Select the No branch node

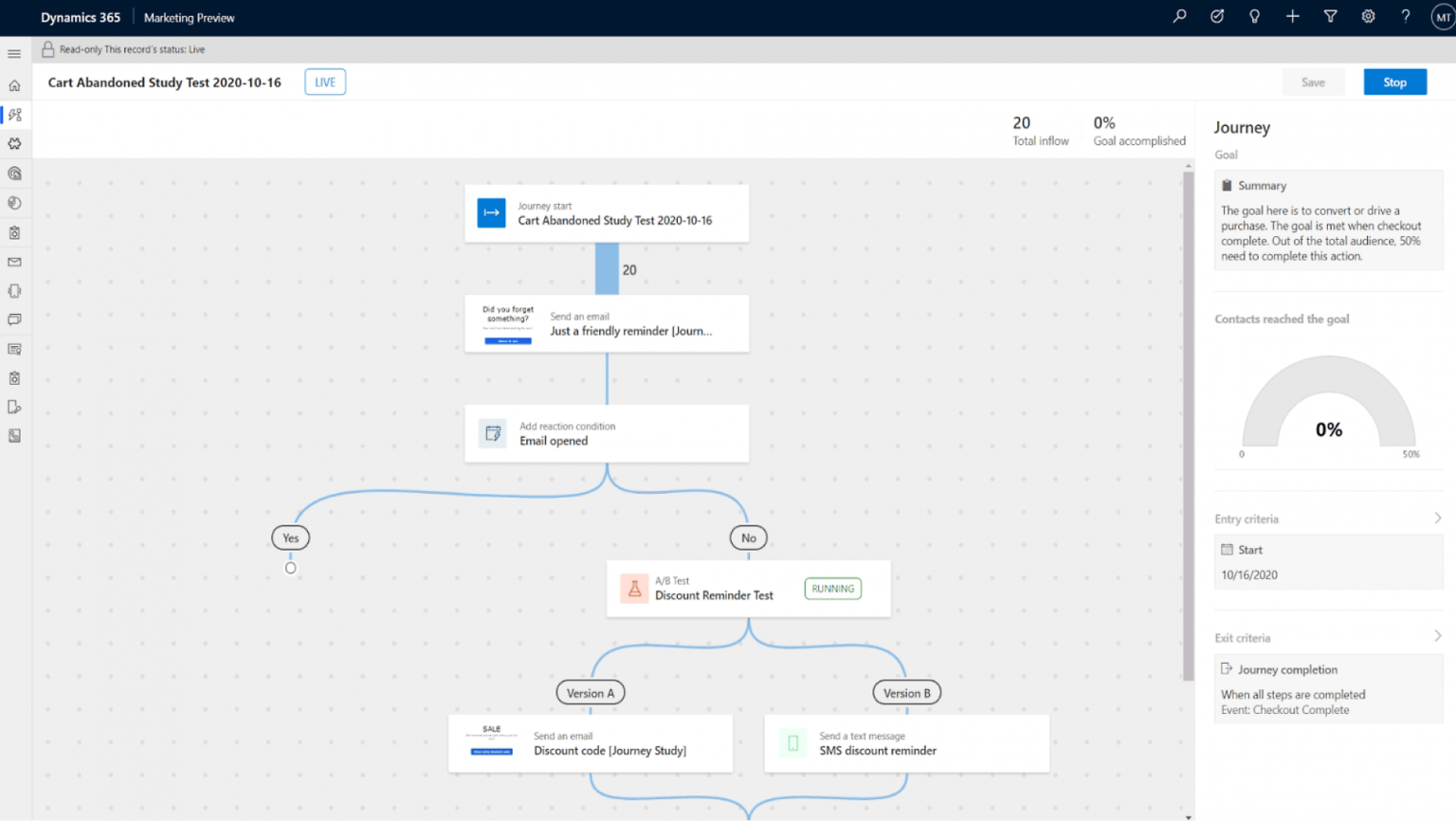(x=748, y=538)
